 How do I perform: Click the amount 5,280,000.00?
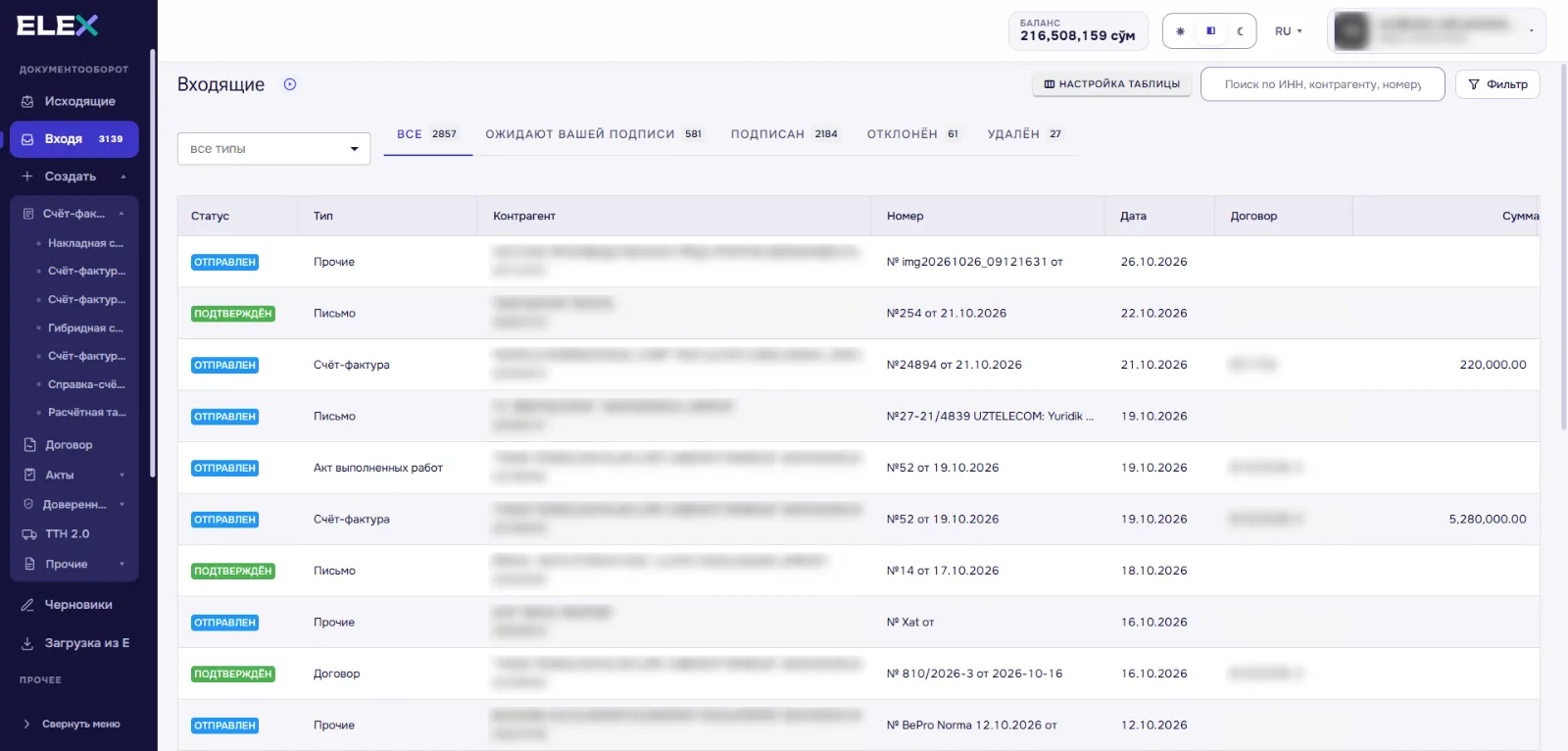(1488, 520)
